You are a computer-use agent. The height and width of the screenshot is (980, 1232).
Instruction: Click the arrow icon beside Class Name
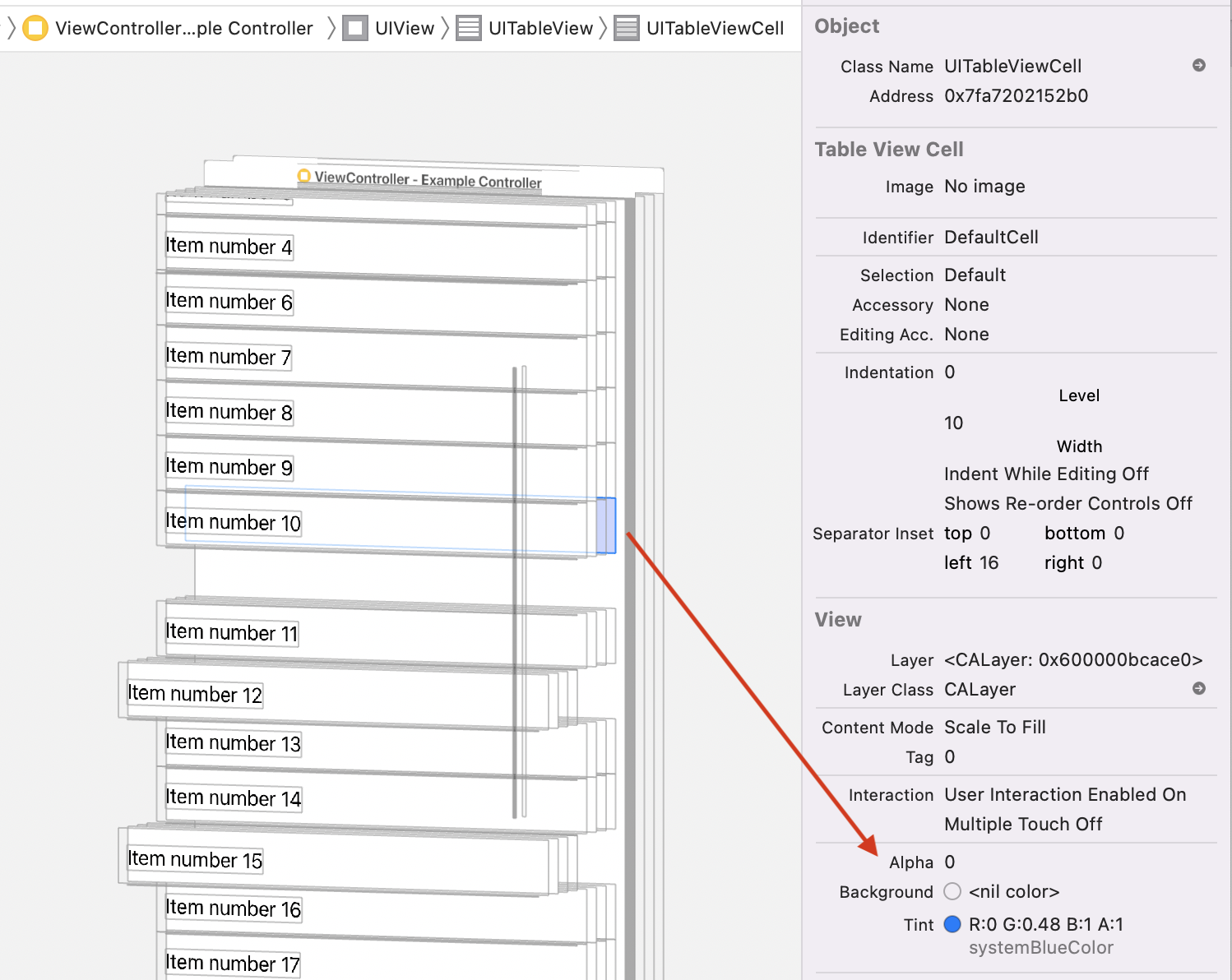point(1199,66)
